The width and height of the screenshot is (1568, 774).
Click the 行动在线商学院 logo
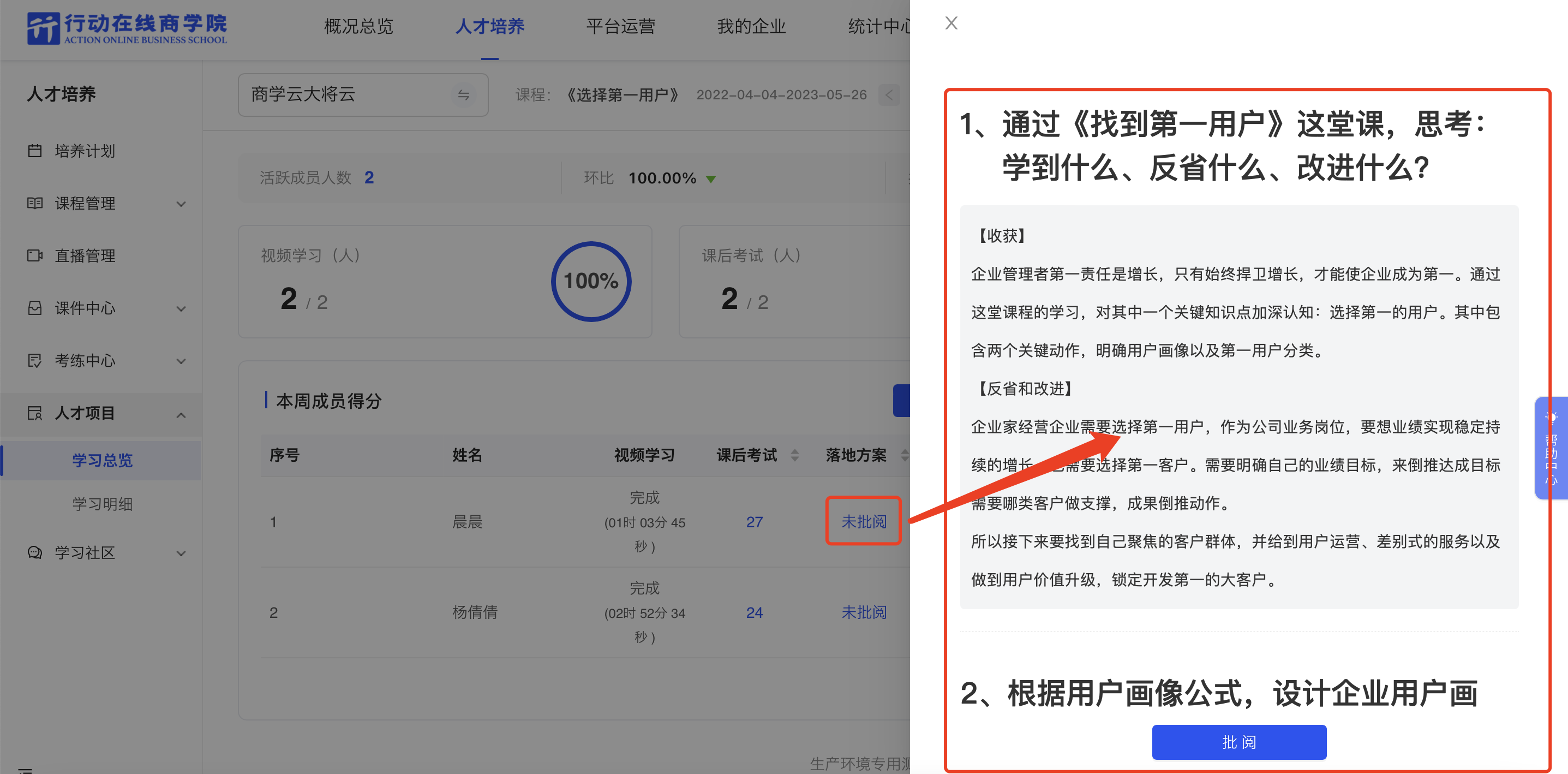coord(127,28)
